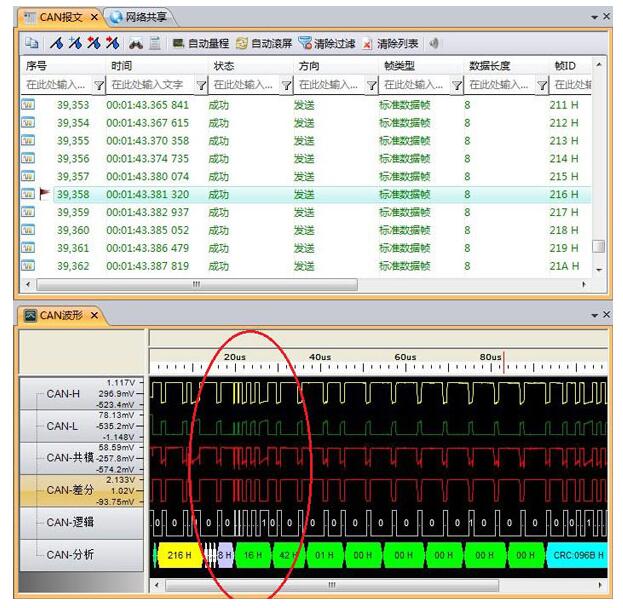This screenshot has width=623, height=608.
Task: Click the yellow 216 H ID segment
Action: click(x=180, y=555)
